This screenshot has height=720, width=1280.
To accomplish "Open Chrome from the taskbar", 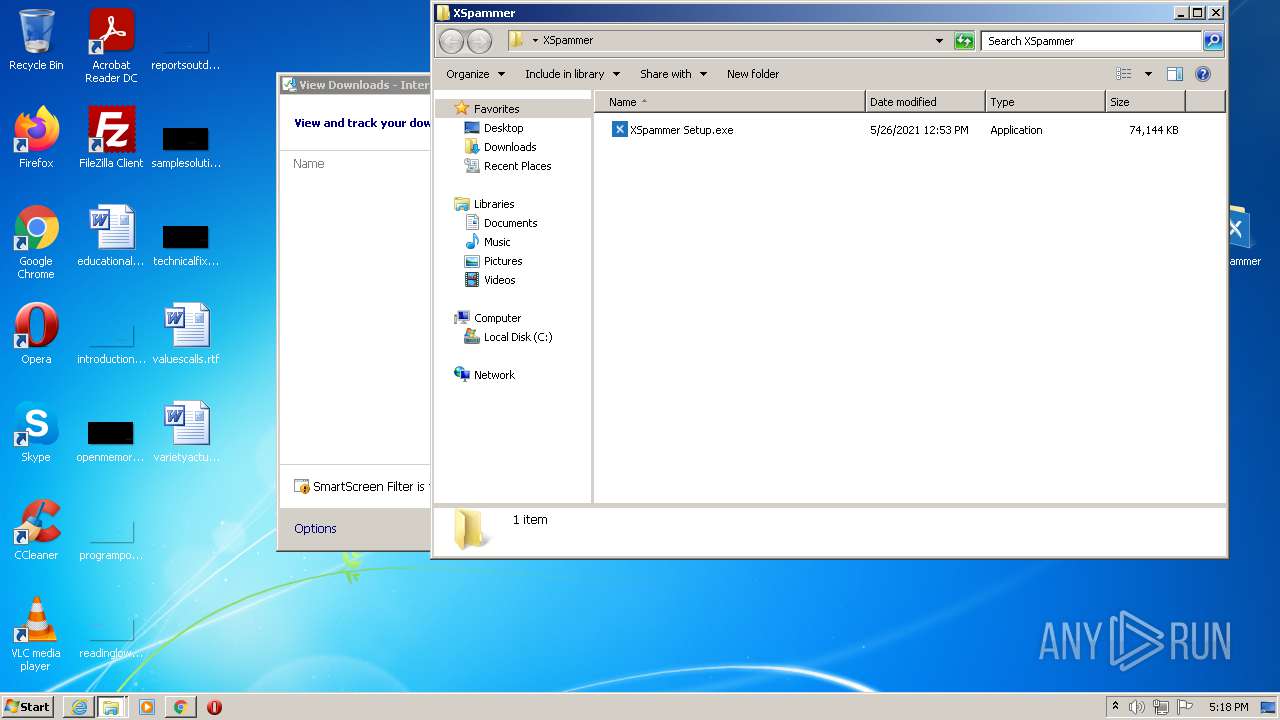I will tap(180, 707).
